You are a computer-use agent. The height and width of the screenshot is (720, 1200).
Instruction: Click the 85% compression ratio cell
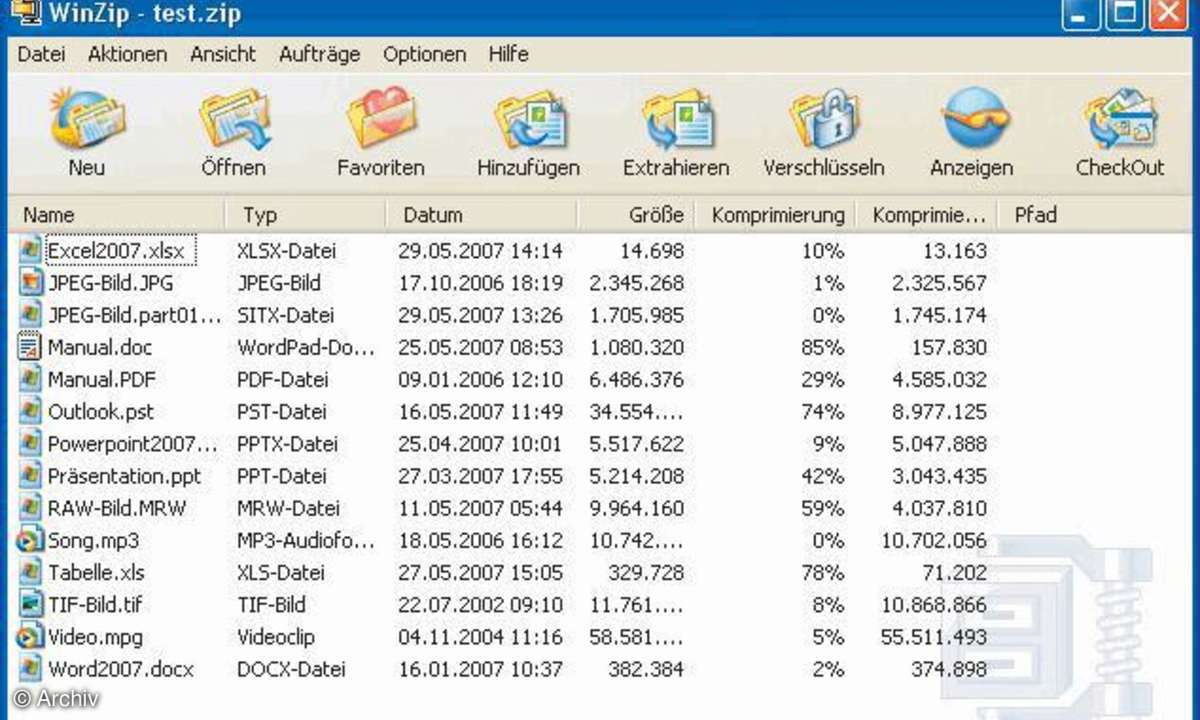coord(823,347)
